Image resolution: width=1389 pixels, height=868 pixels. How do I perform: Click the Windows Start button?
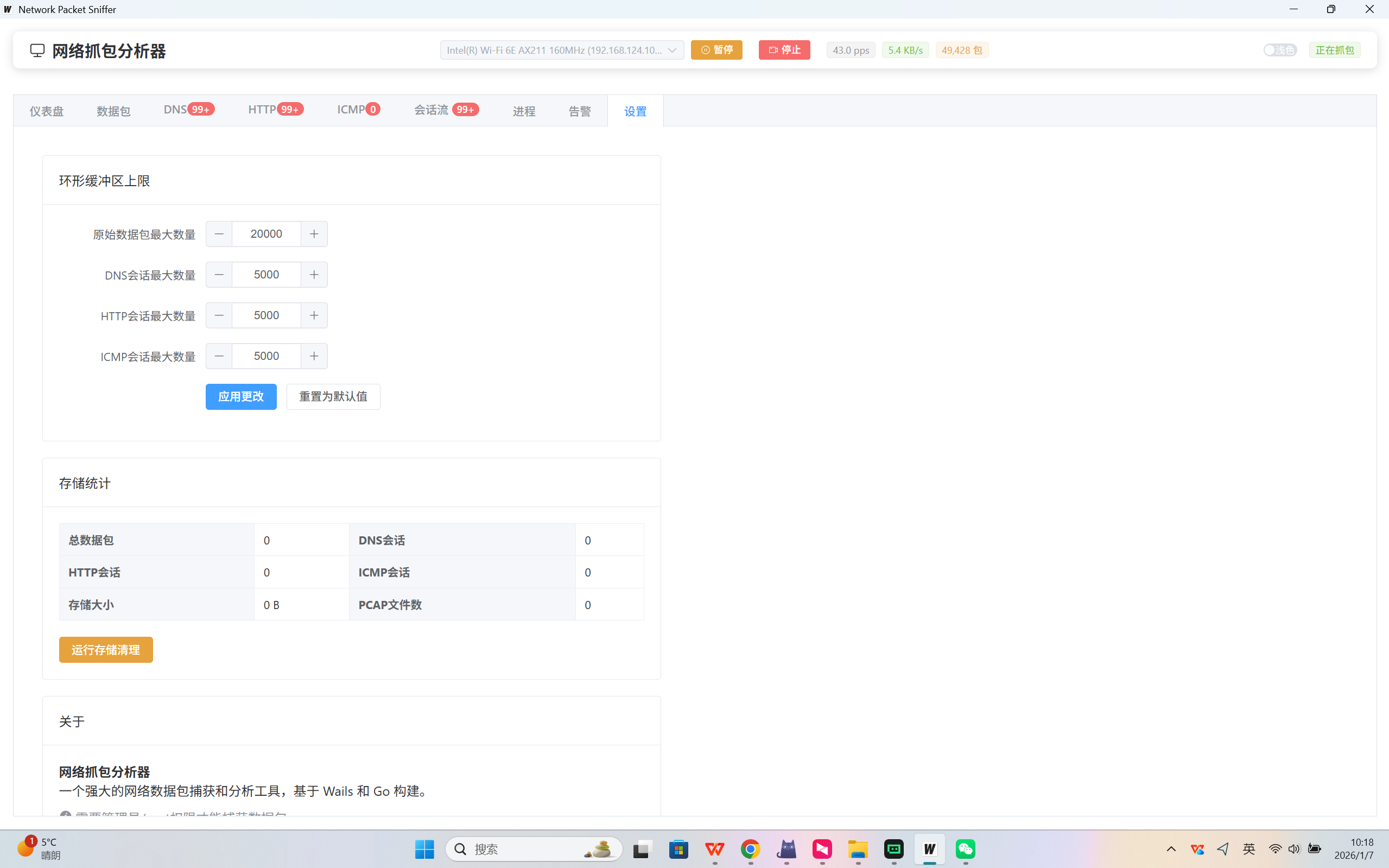coord(424,849)
